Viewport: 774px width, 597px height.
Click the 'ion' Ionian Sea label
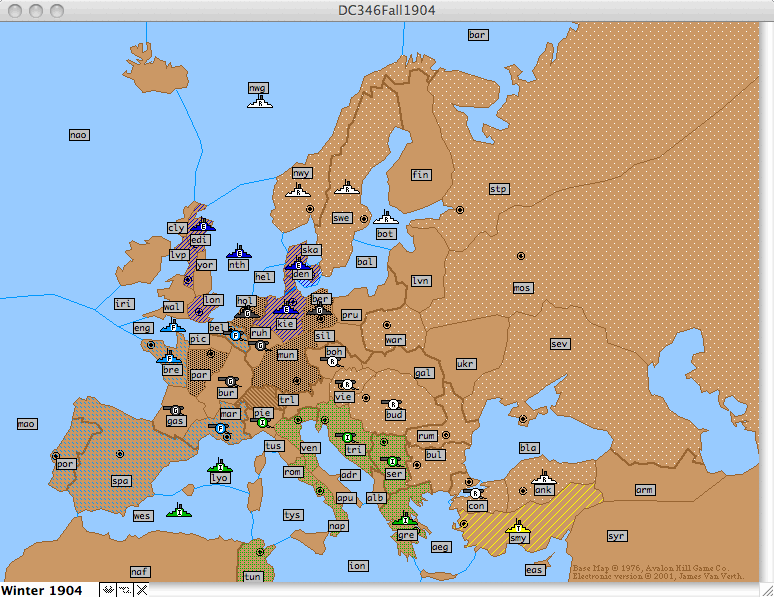[357, 565]
